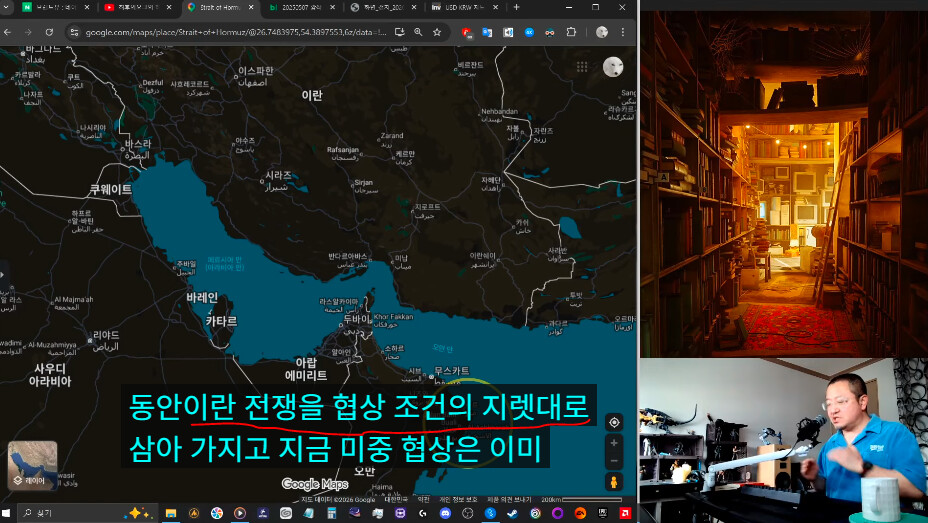This screenshot has height=523, width=928.
Task: Expand the collapsed side panel arrow
Action: 2,275
